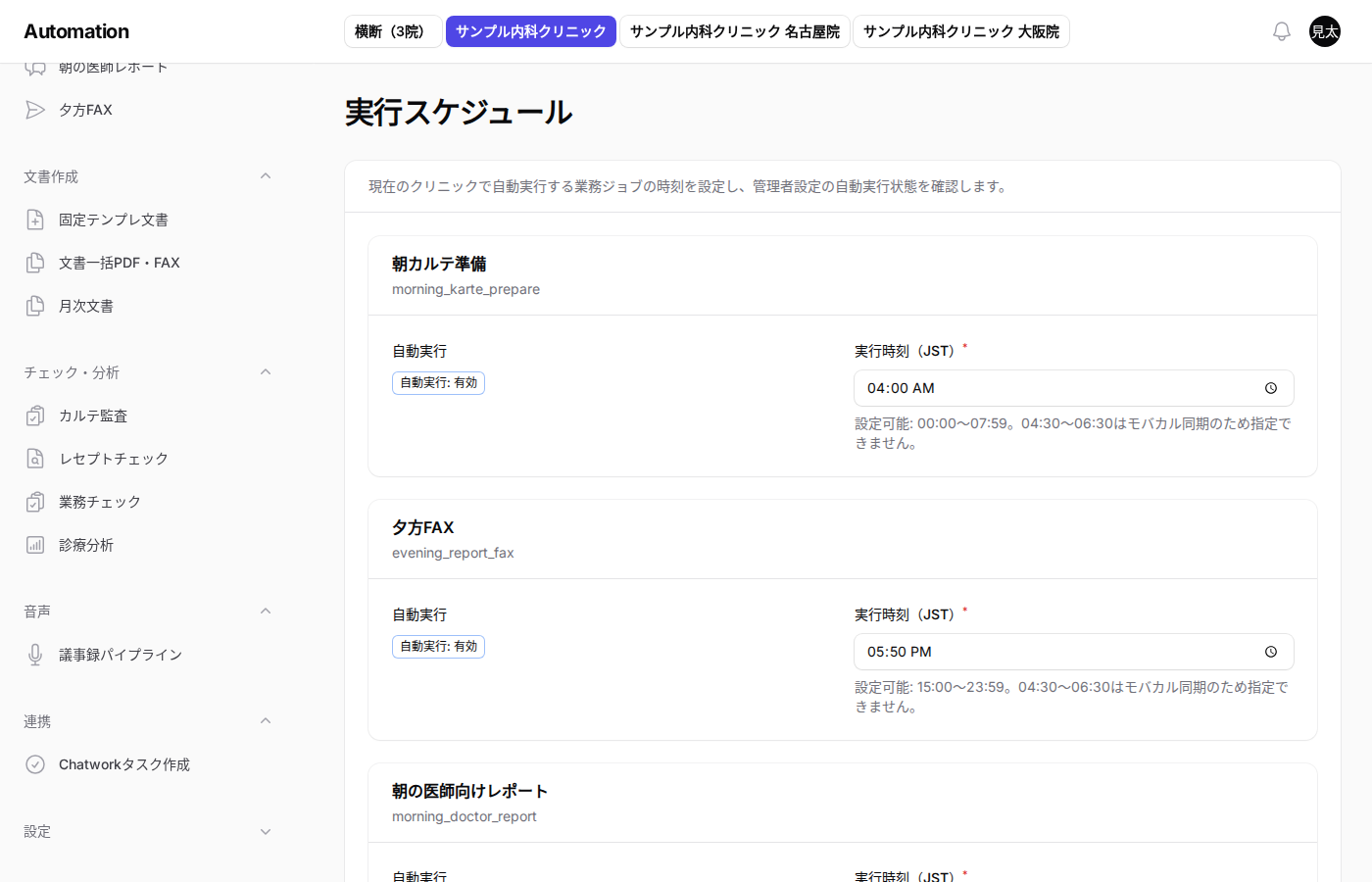
Task: Open the notifications bell
Action: [x=1282, y=31]
